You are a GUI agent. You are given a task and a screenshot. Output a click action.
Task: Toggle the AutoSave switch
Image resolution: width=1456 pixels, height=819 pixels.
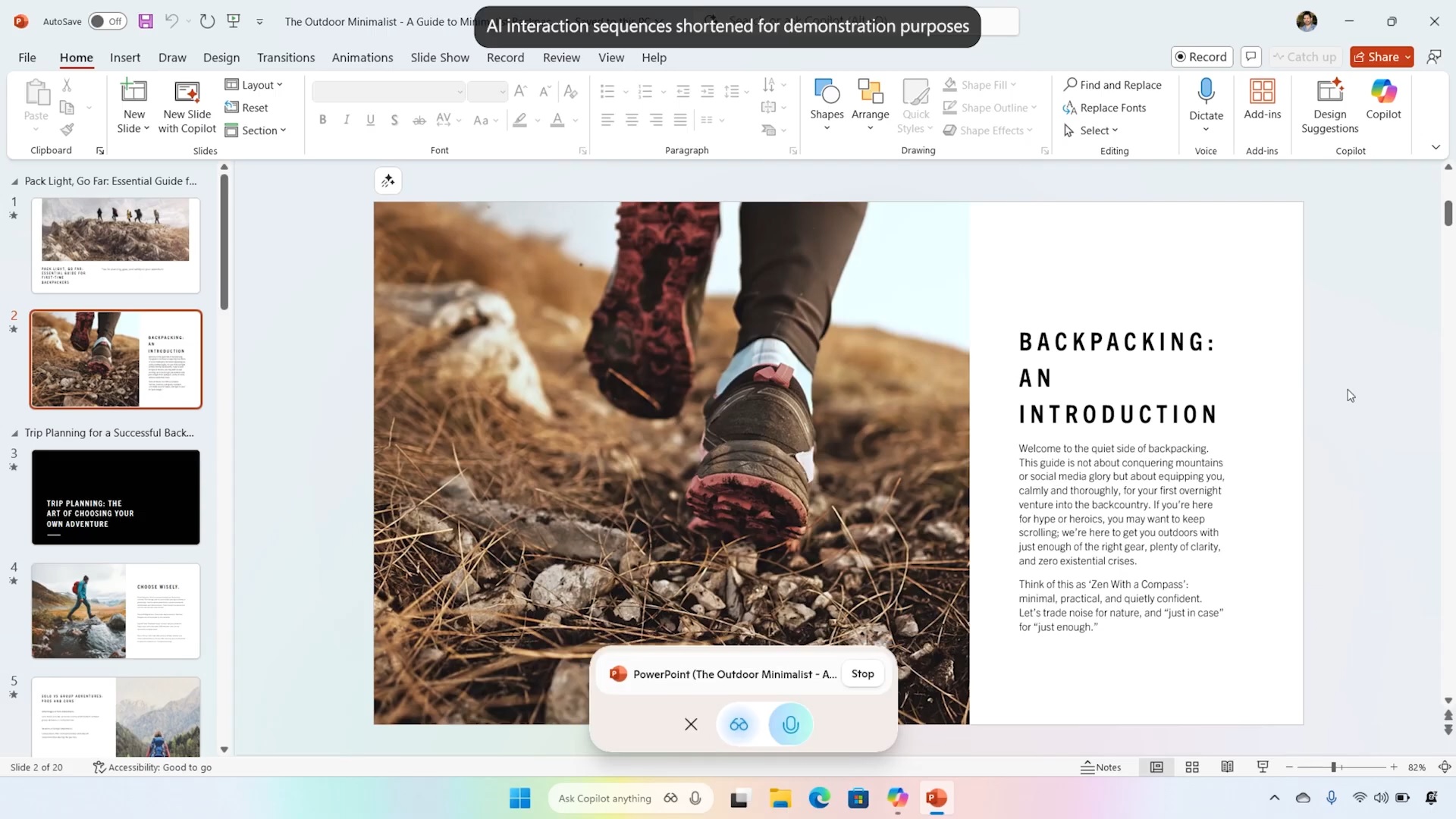point(107,21)
